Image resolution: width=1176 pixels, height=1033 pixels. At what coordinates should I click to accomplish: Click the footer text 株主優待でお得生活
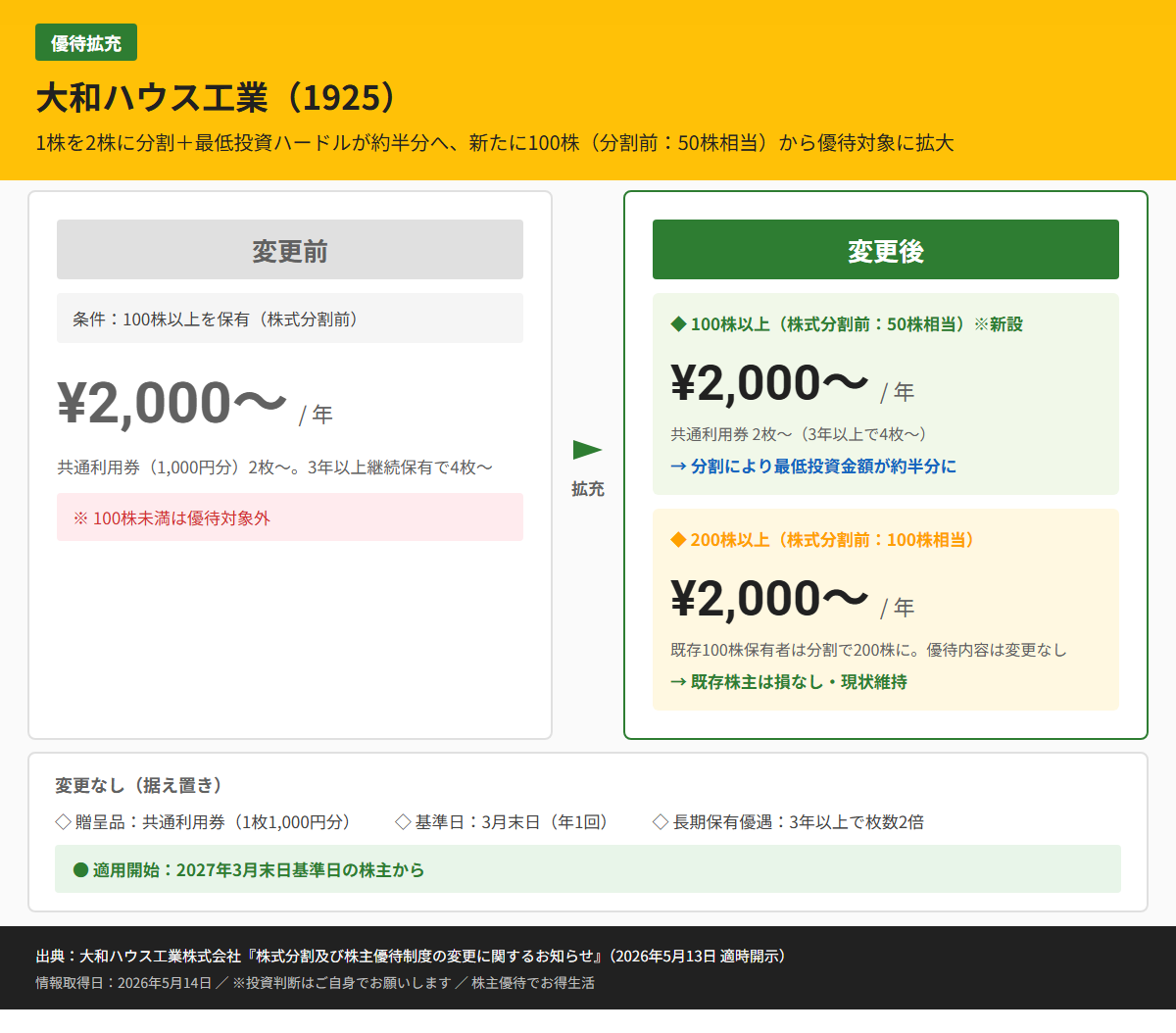click(533, 983)
